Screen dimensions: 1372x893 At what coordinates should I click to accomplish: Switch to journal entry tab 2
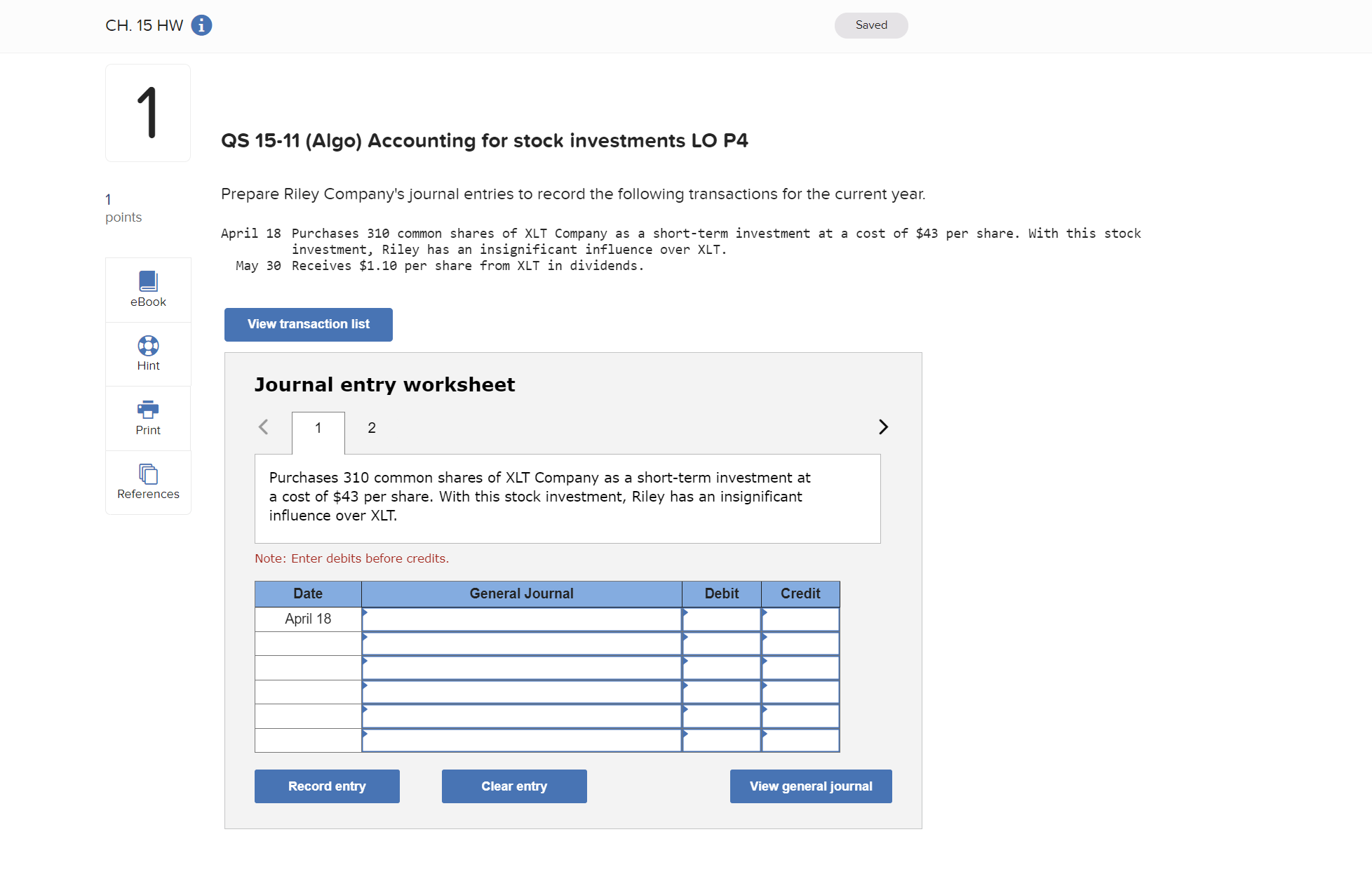pyautogui.click(x=372, y=427)
